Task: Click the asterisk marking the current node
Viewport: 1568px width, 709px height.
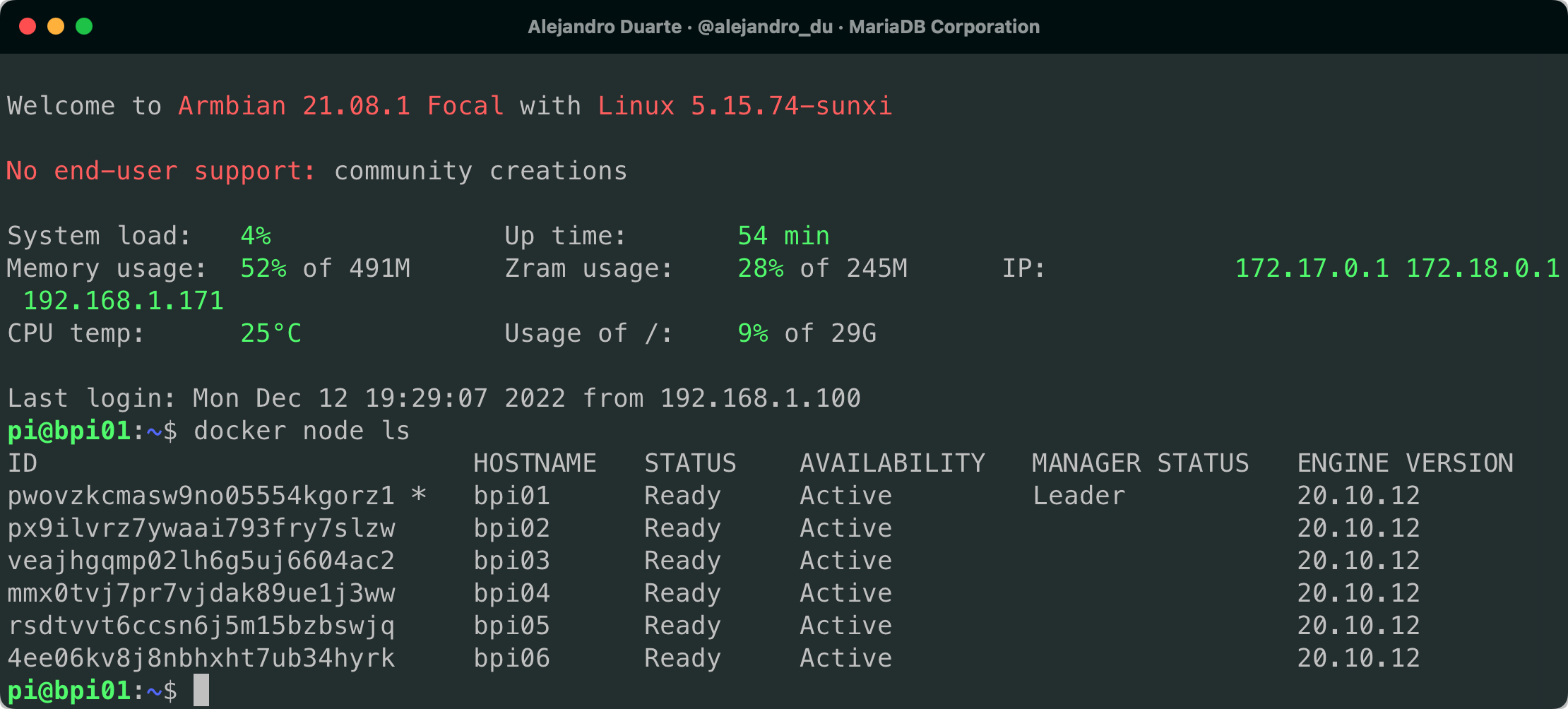Action: coord(419,494)
